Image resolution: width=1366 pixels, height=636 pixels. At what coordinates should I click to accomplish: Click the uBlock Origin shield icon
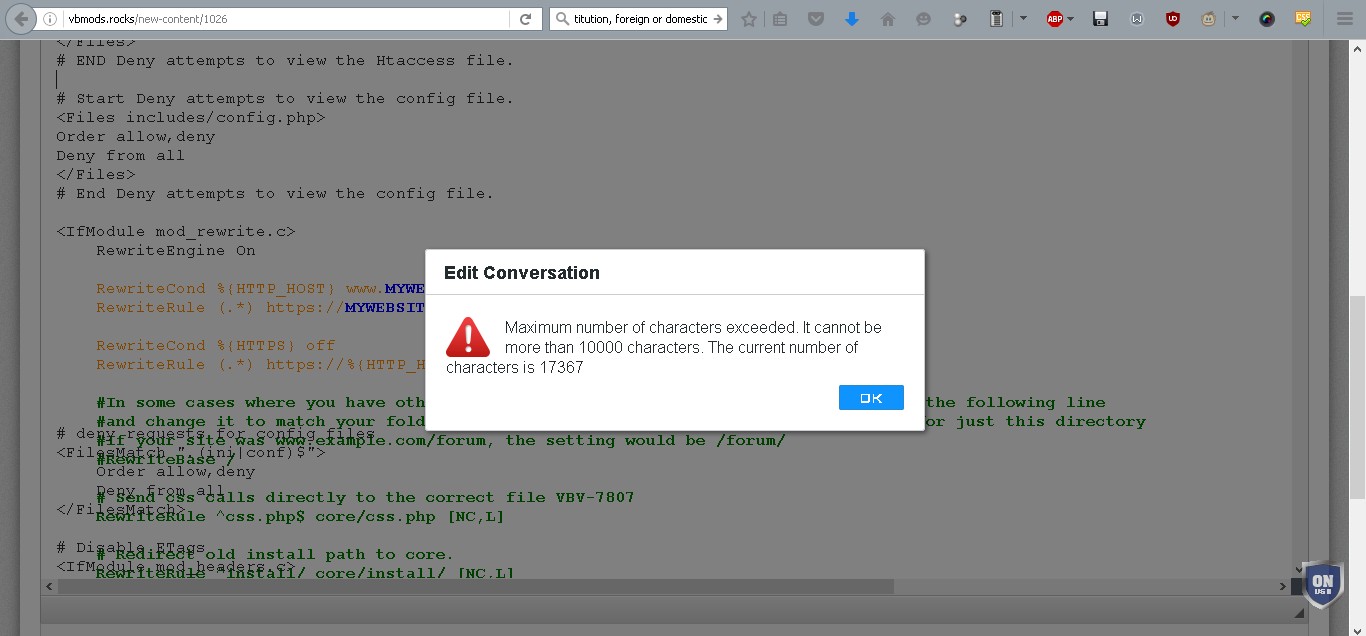(1172, 18)
